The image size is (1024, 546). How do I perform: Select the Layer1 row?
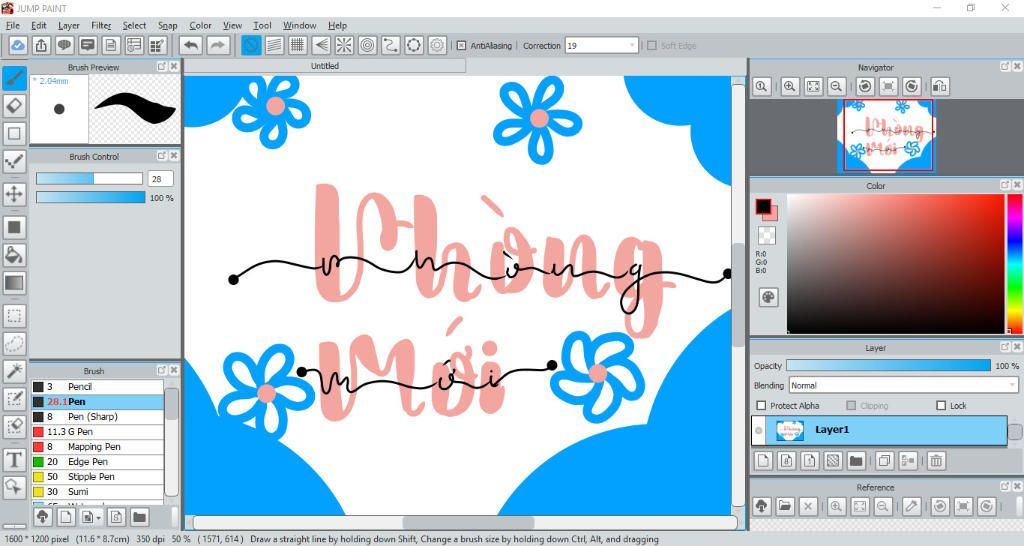tap(879, 430)
